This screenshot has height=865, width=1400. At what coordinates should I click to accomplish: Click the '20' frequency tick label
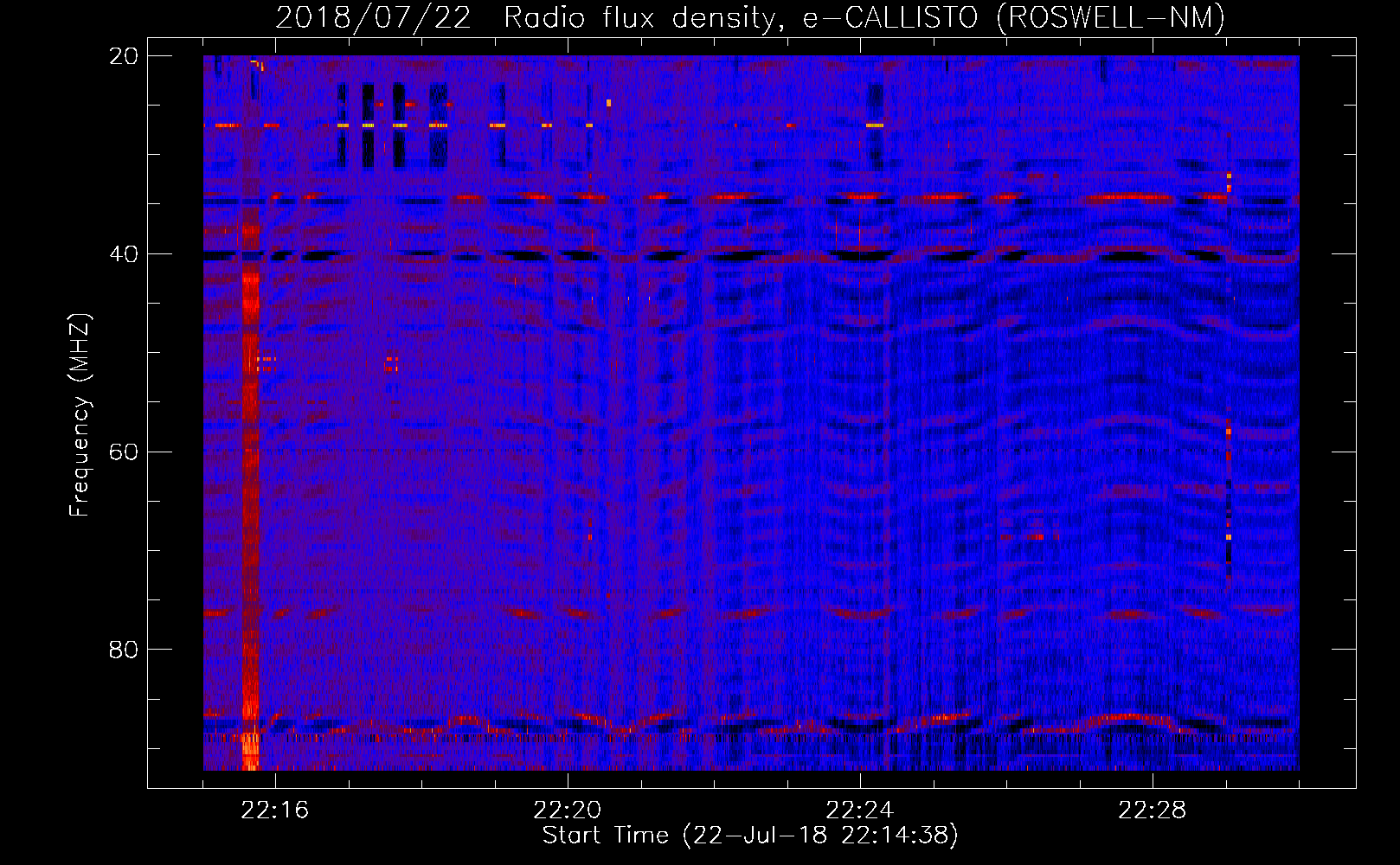tap(124, 56)
